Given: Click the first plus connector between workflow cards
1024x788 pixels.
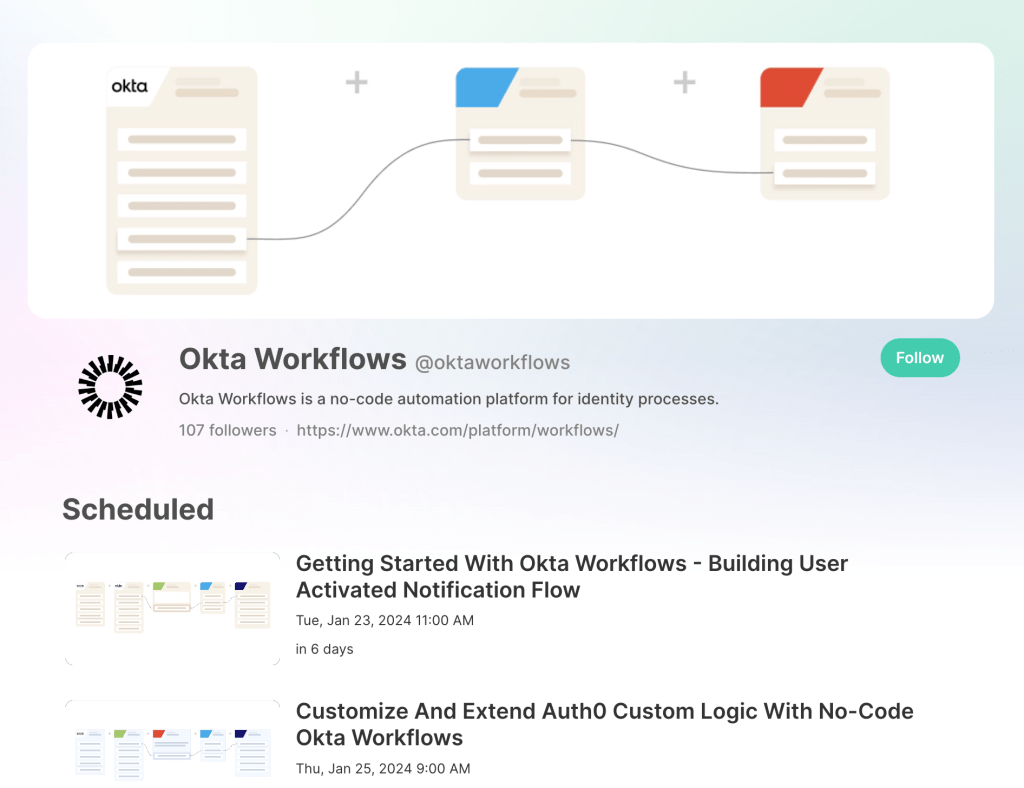Looking at the screenshot, I should pos(356,82).
